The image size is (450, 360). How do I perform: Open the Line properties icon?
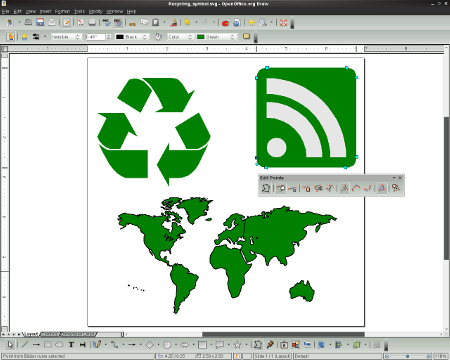[24, 37]
